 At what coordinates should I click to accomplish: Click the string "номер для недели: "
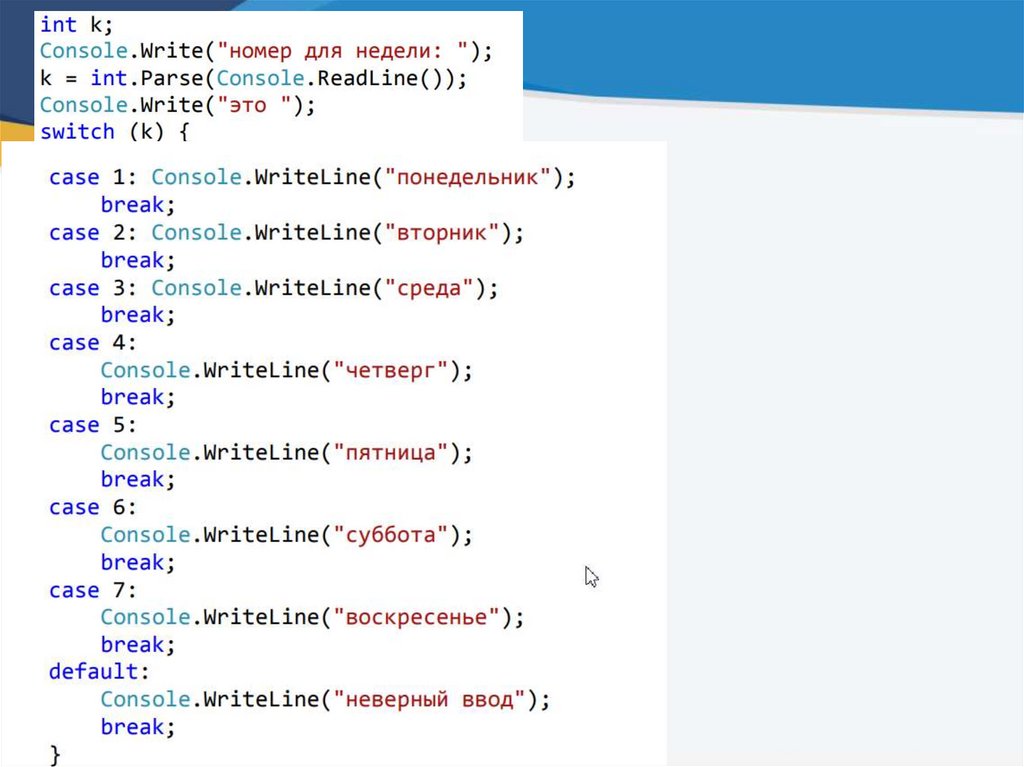(343, 51)
